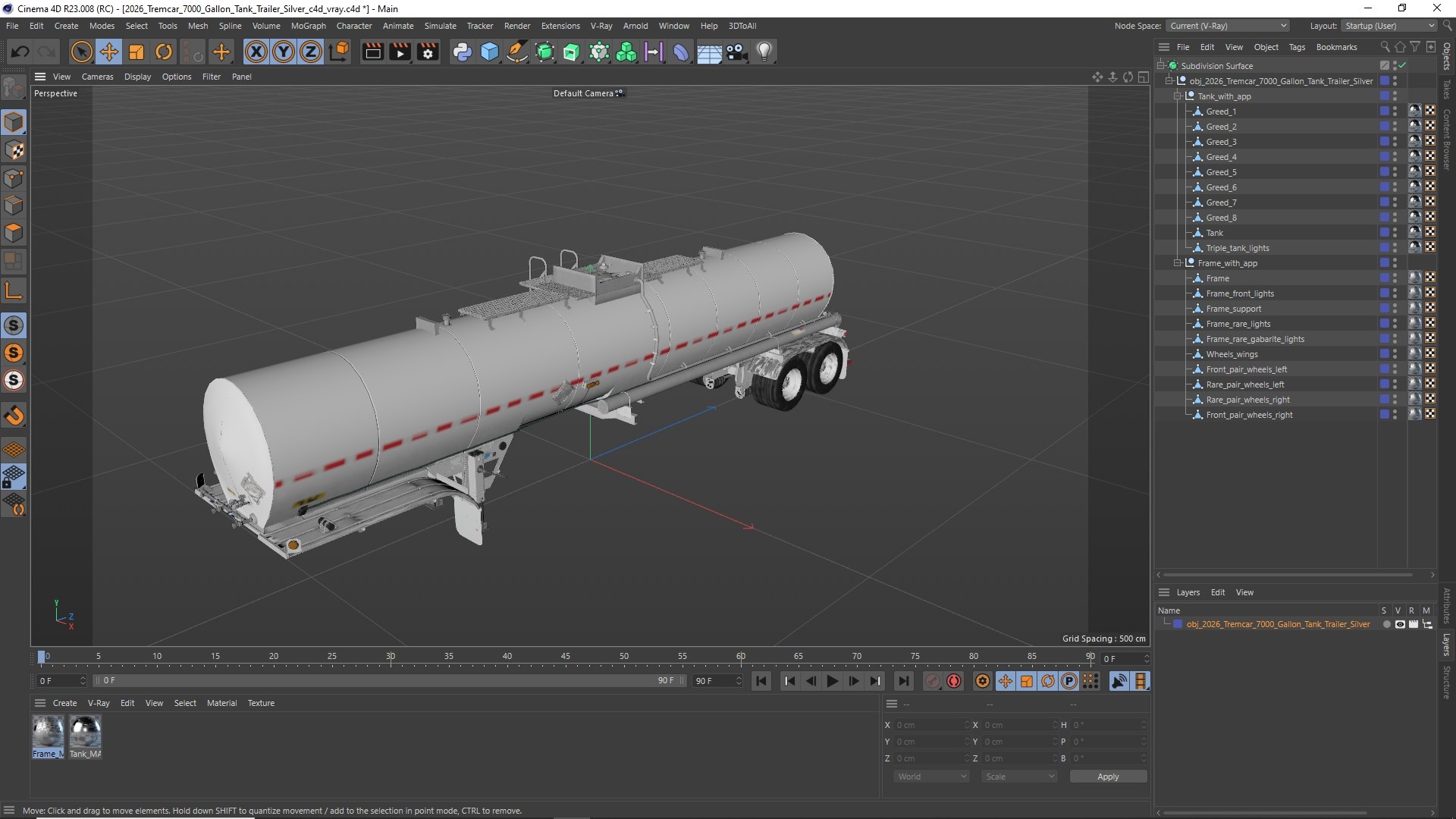Viewport: 1456px width, 819px height.
Task: Open the World coordinate system dropdown
Action: (932, 777)
